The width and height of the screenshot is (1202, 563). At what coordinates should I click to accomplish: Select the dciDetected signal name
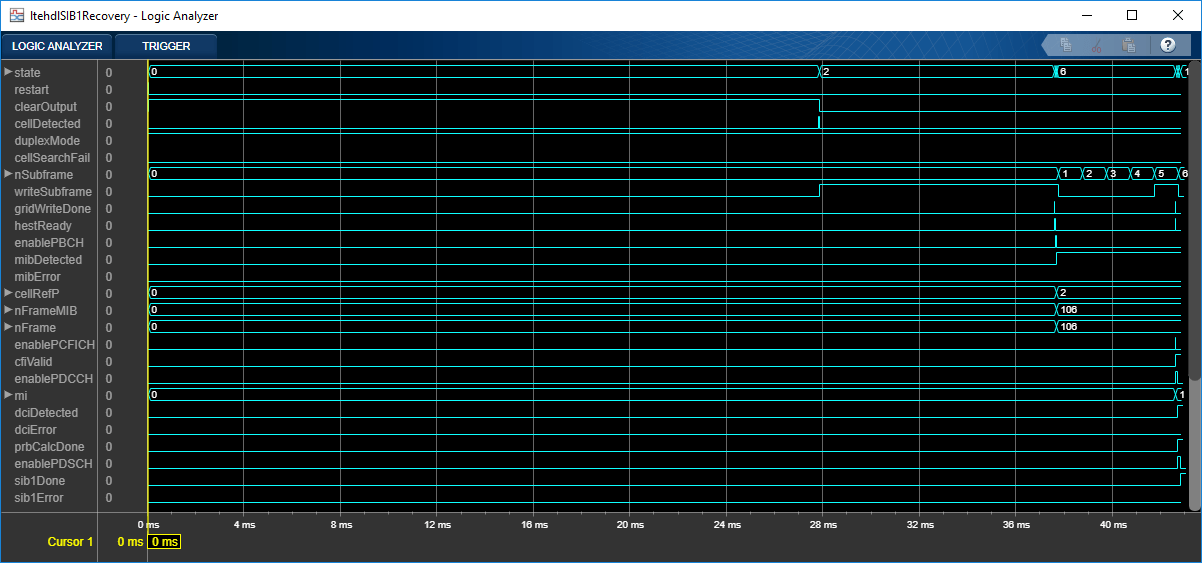(x=46, y=413)
